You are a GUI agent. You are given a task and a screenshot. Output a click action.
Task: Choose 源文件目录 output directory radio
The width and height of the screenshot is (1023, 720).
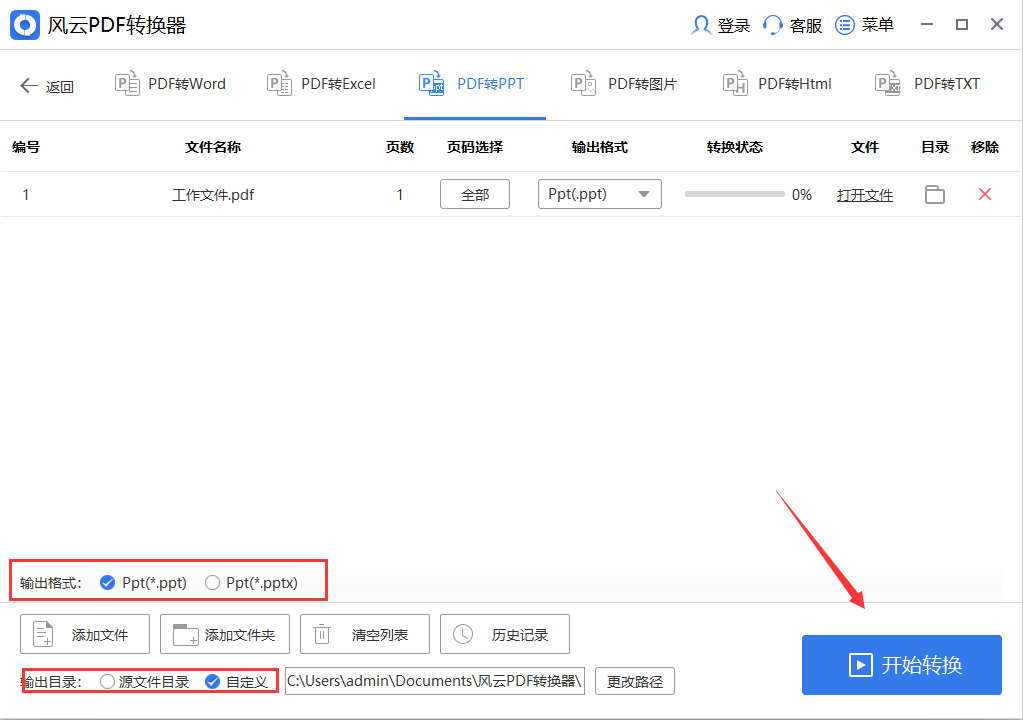[x=108, y=682]
